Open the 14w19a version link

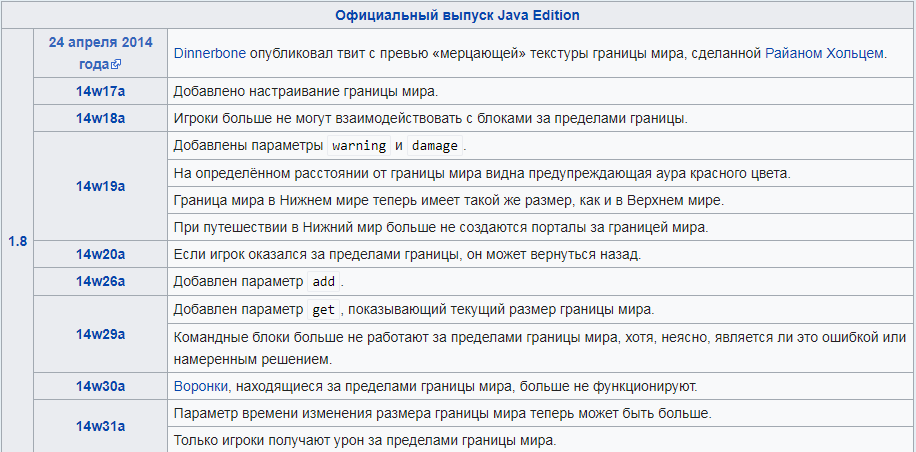pyautogui.click(x=100, y=186)
